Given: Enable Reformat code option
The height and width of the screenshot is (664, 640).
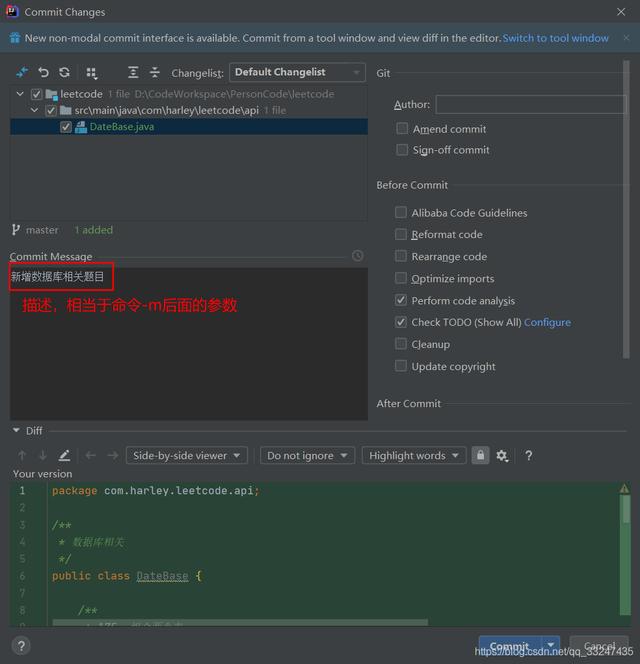Looking at the screenshot, I should [x=401, y=234].
